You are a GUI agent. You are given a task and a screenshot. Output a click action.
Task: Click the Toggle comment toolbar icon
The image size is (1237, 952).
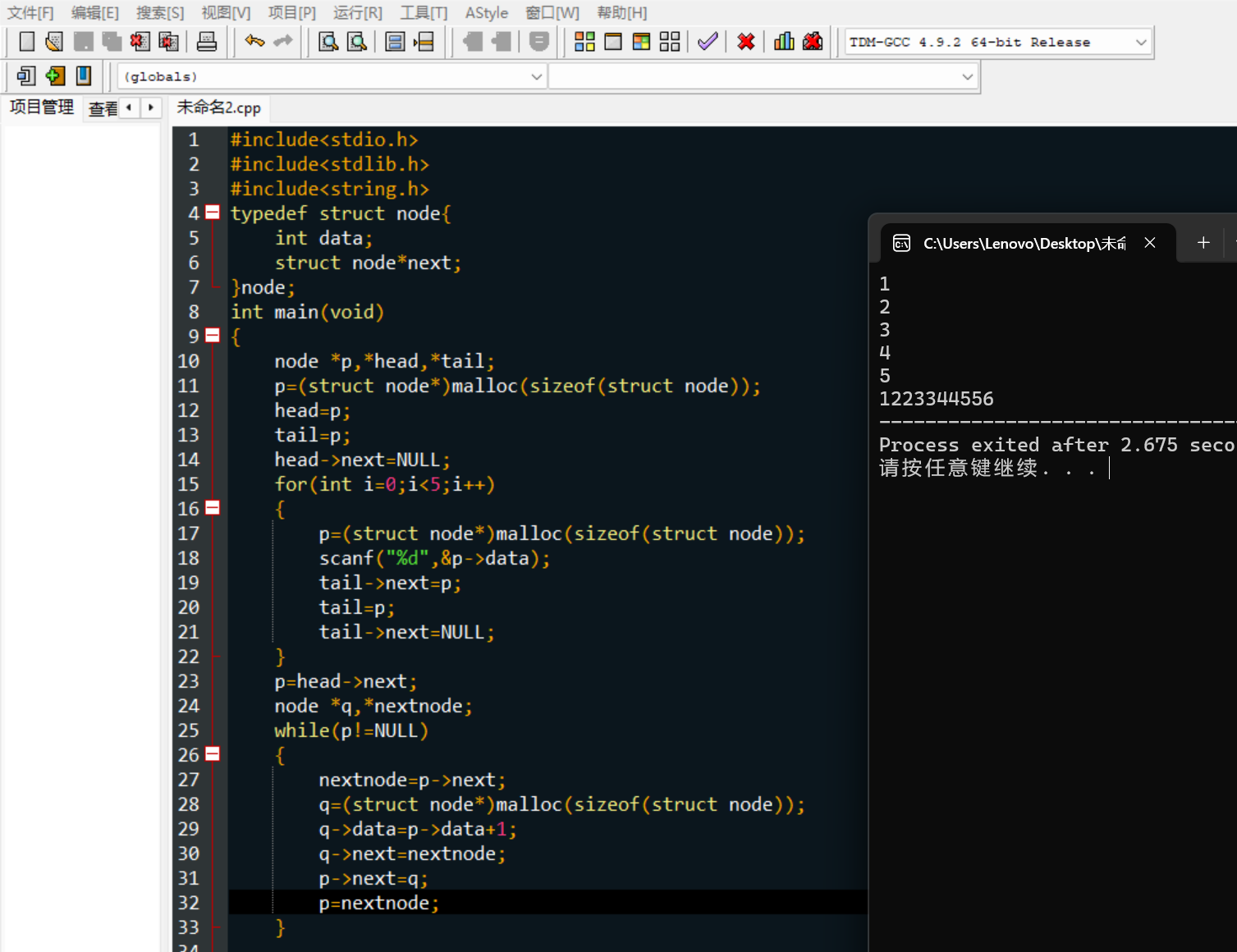coord(539,42)
